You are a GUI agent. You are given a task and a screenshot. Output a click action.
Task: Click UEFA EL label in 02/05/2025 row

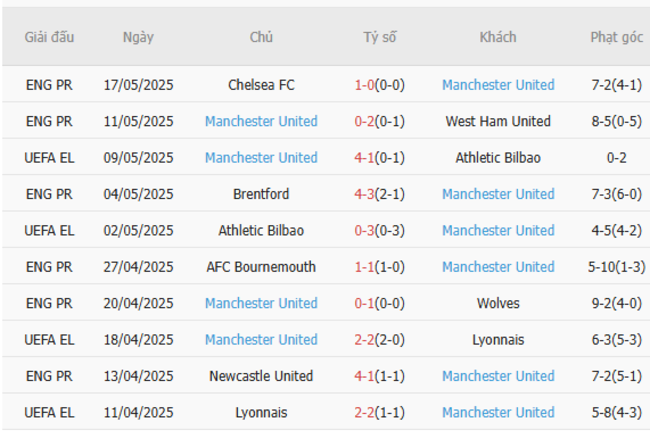coord(49,230)
